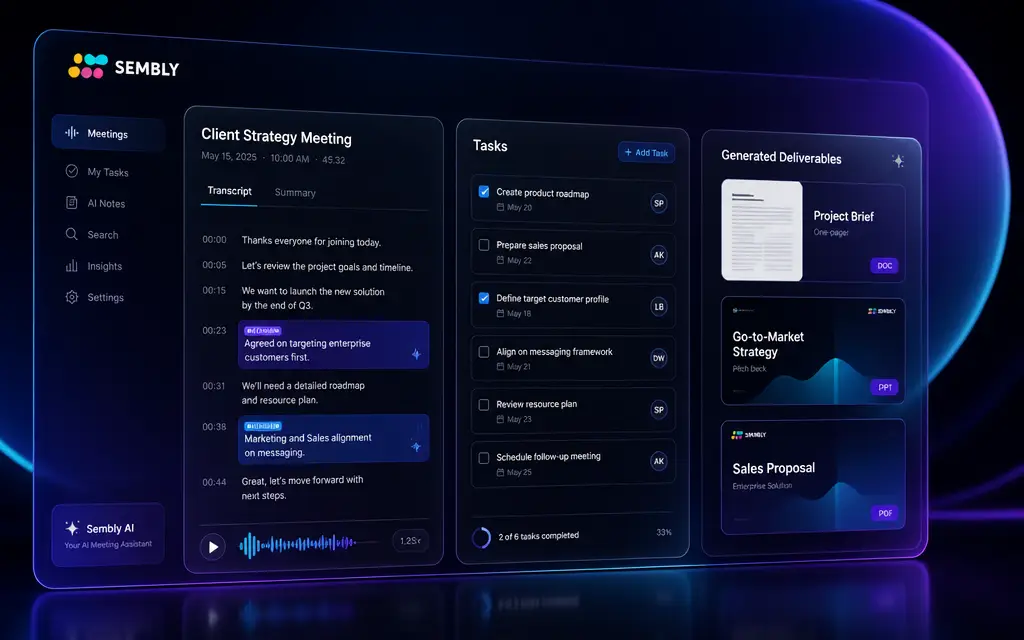Open Search in the sidebar
Screen dimensions: 1024x640
point(92,234)
